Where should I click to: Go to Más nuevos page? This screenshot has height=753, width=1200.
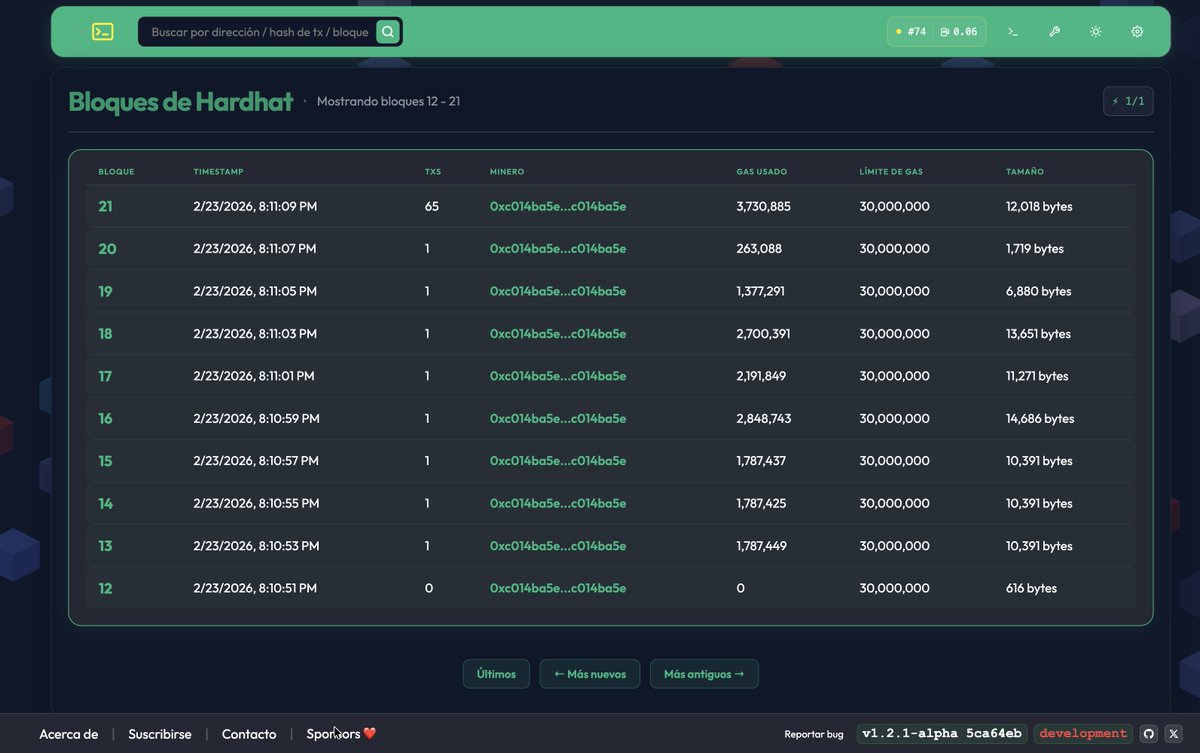[x=590, y=674]
